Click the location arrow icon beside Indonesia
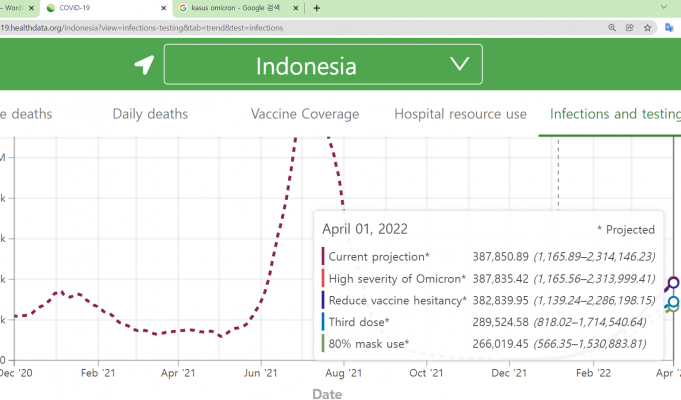This screenshot has height=400, width=681. [145, 65]
